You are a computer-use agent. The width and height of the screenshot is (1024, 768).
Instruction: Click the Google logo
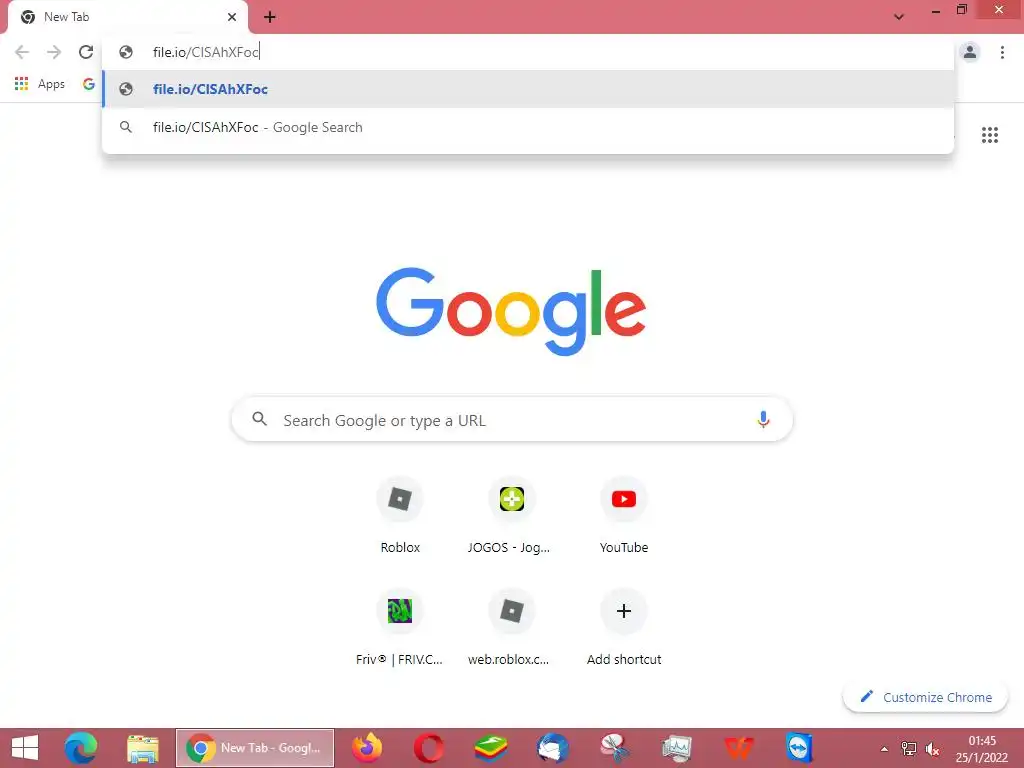coord(511,312)
